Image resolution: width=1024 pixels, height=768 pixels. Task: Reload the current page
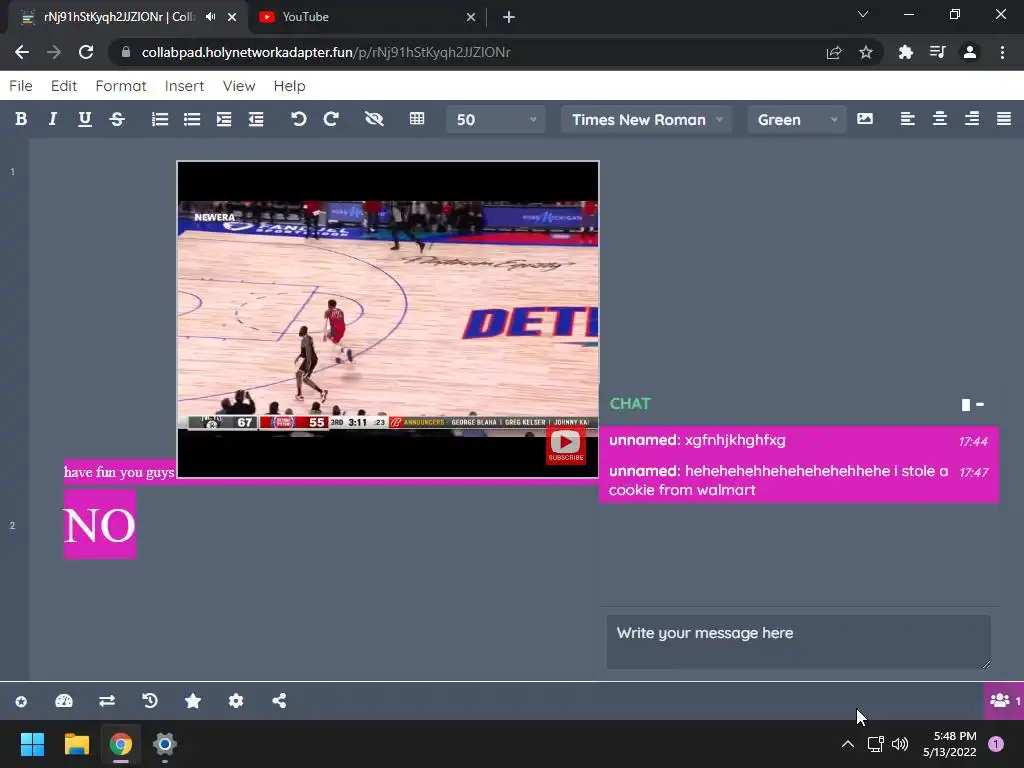tap(86, 52)
